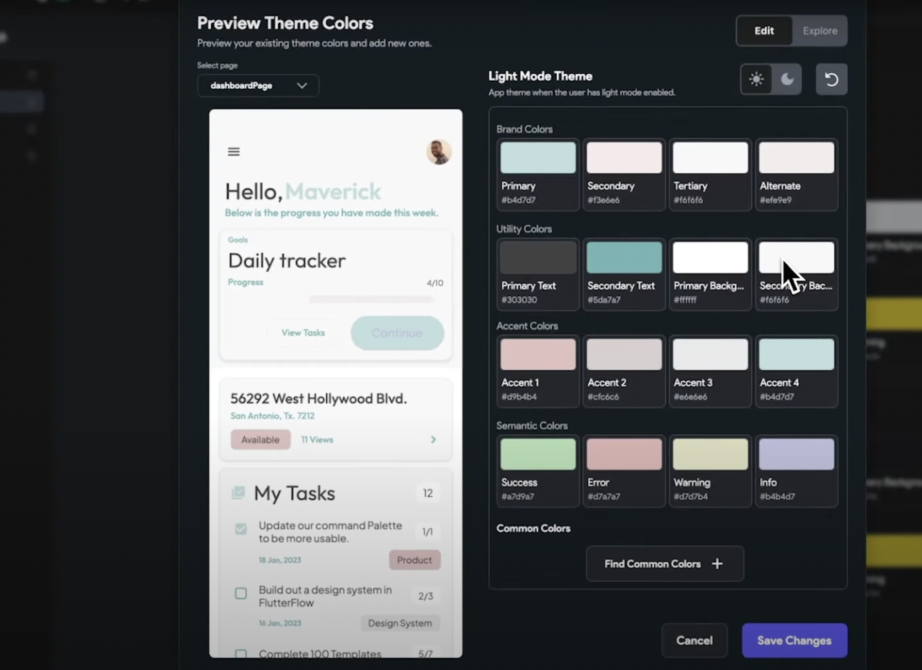Click the Save Changes button

794,640
